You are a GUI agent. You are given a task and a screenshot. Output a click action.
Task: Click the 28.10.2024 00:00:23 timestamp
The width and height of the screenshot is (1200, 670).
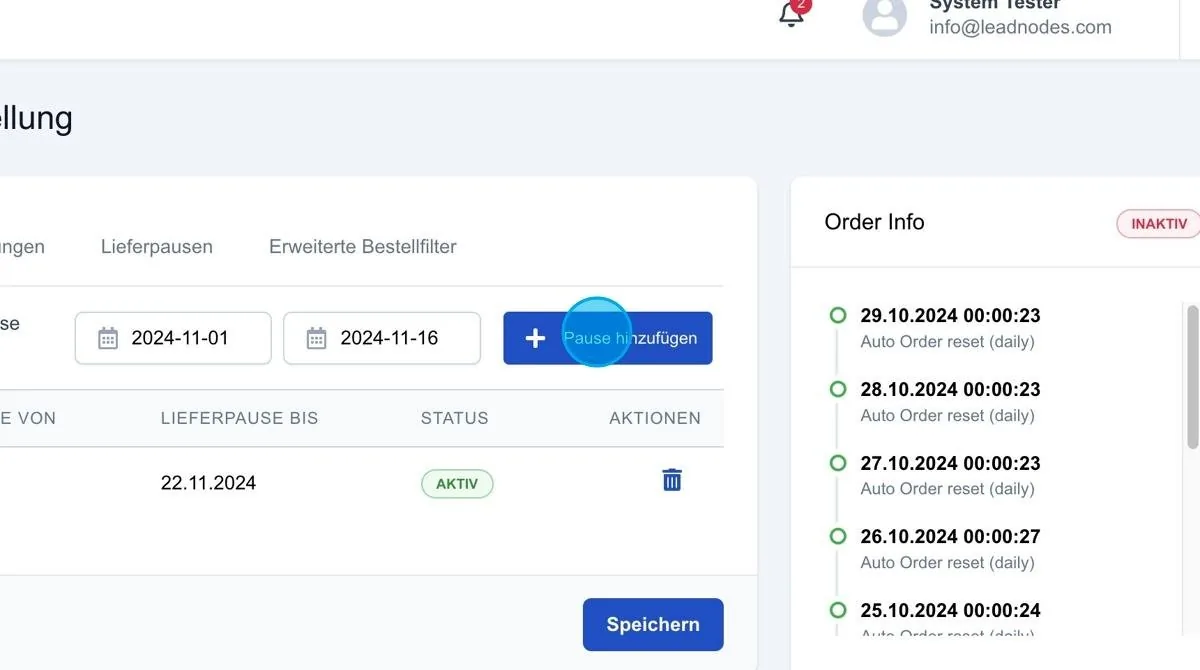[950, 390]
